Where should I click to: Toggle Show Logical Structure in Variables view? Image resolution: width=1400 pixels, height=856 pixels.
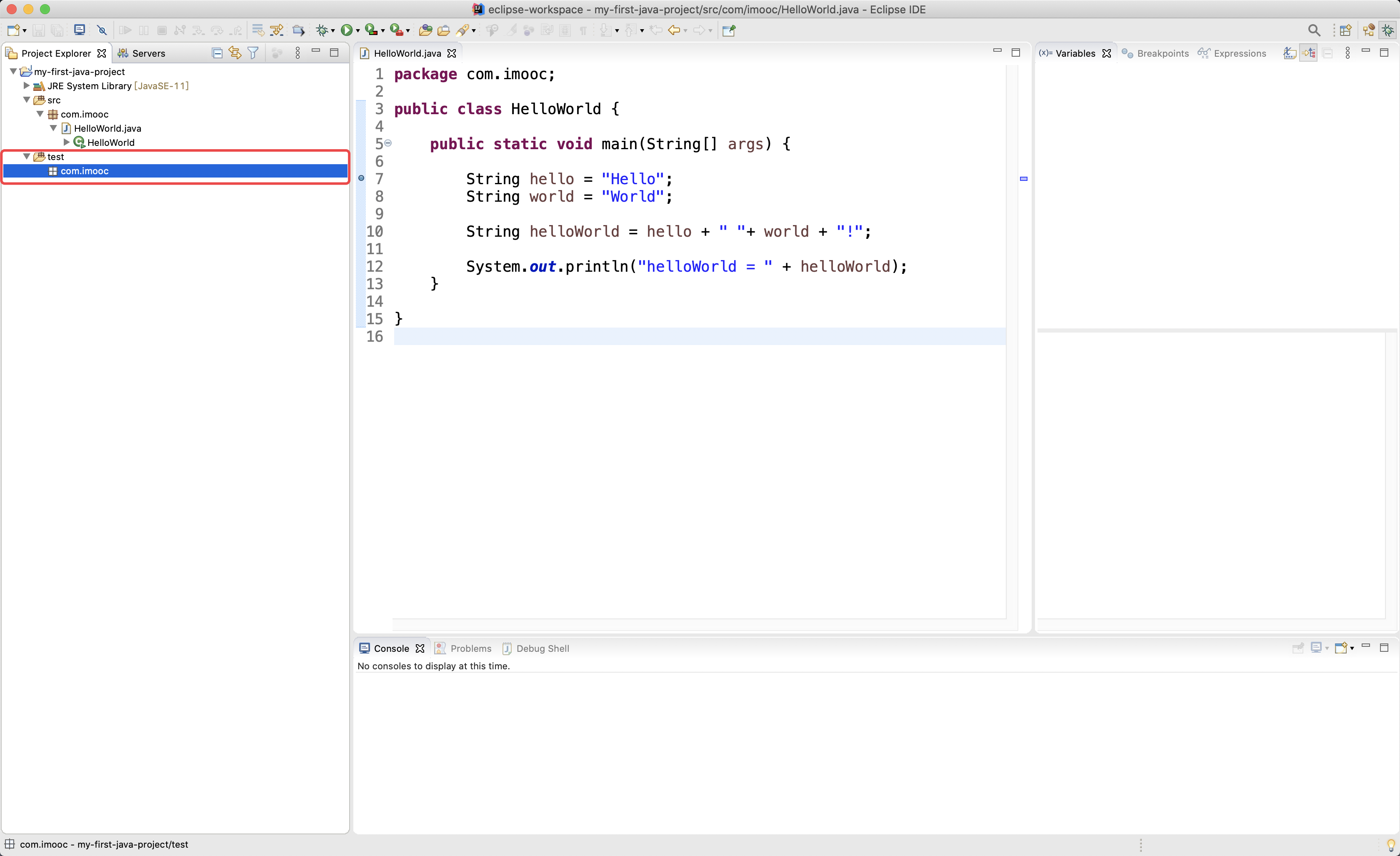pyautogui.click(x=1308, y=53)
